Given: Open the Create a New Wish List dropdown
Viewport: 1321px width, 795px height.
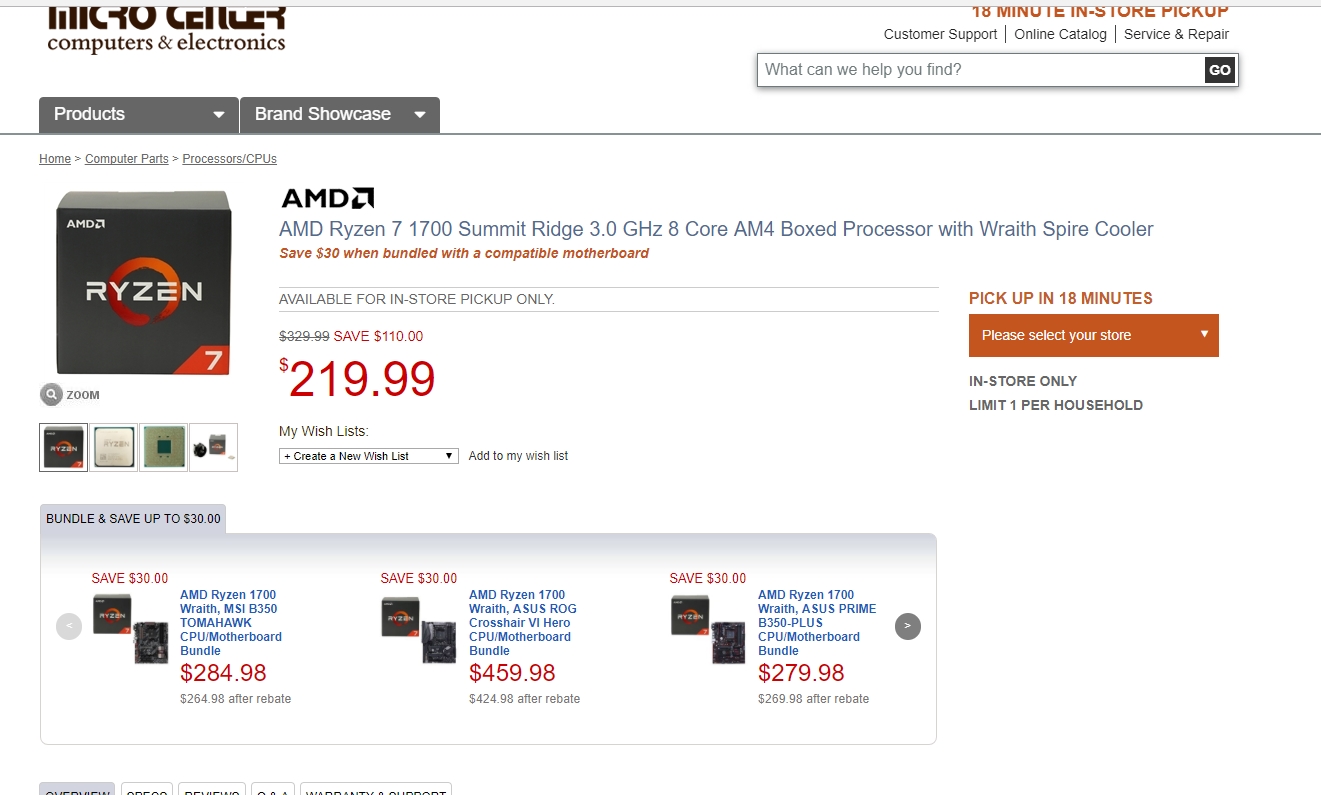Looking at the screenshot, I should click(368, 456).
